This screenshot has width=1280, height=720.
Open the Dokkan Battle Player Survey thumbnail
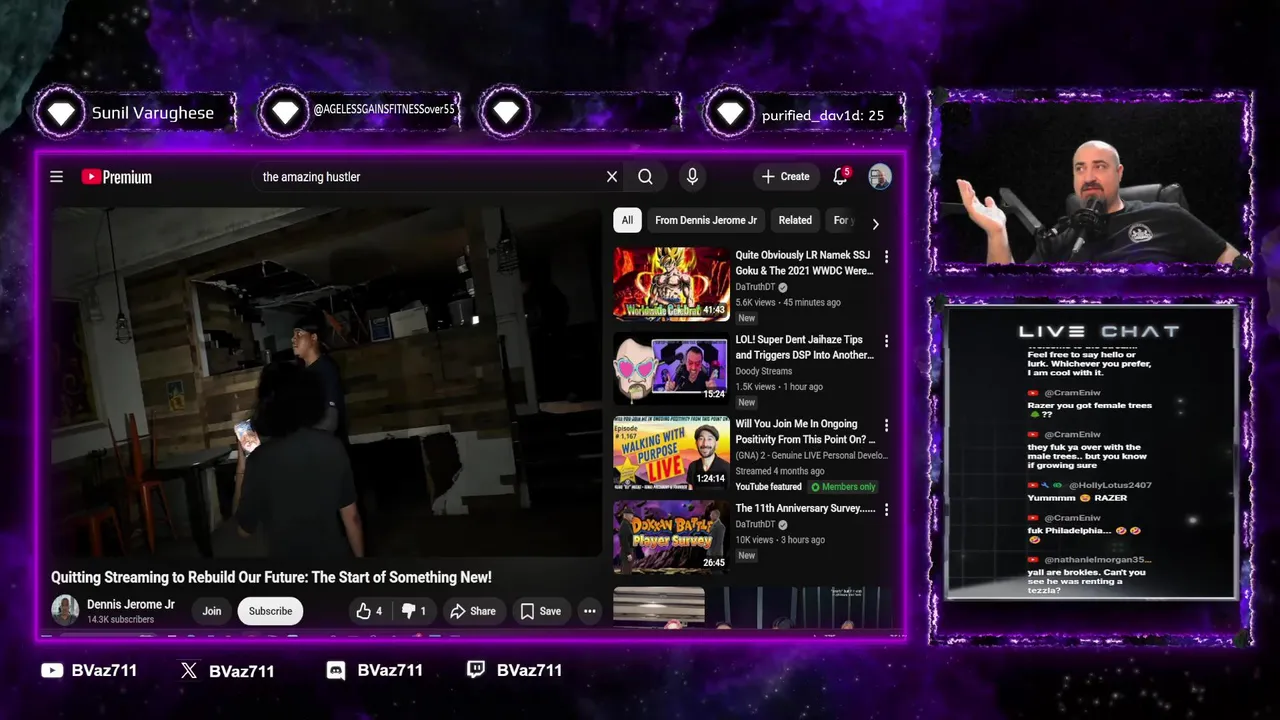point(671,537)
